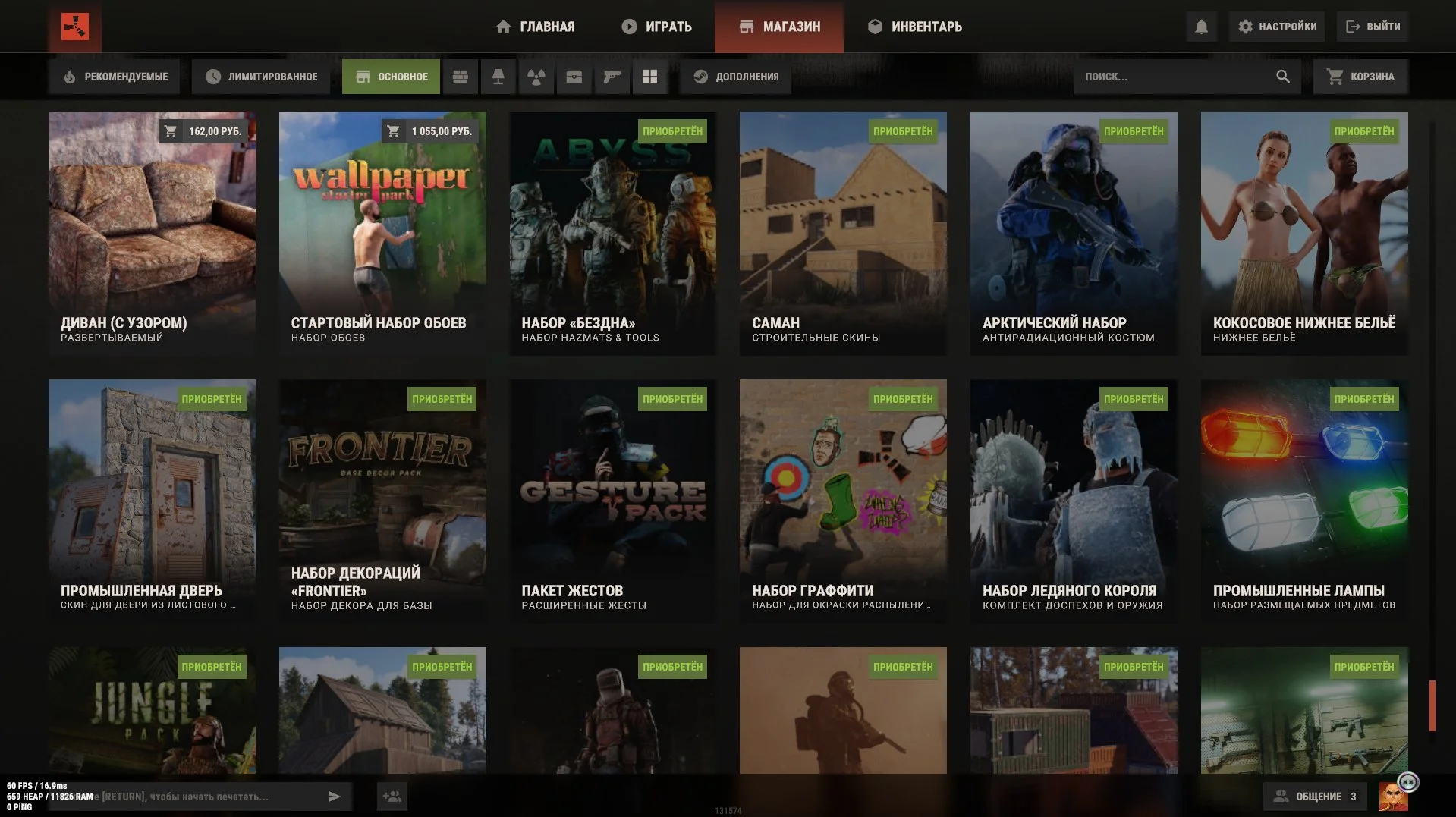Screen dimensions: 1456x817
Task: Open НАСТРОЙКИ settings
Action: tap(1278, 27)
